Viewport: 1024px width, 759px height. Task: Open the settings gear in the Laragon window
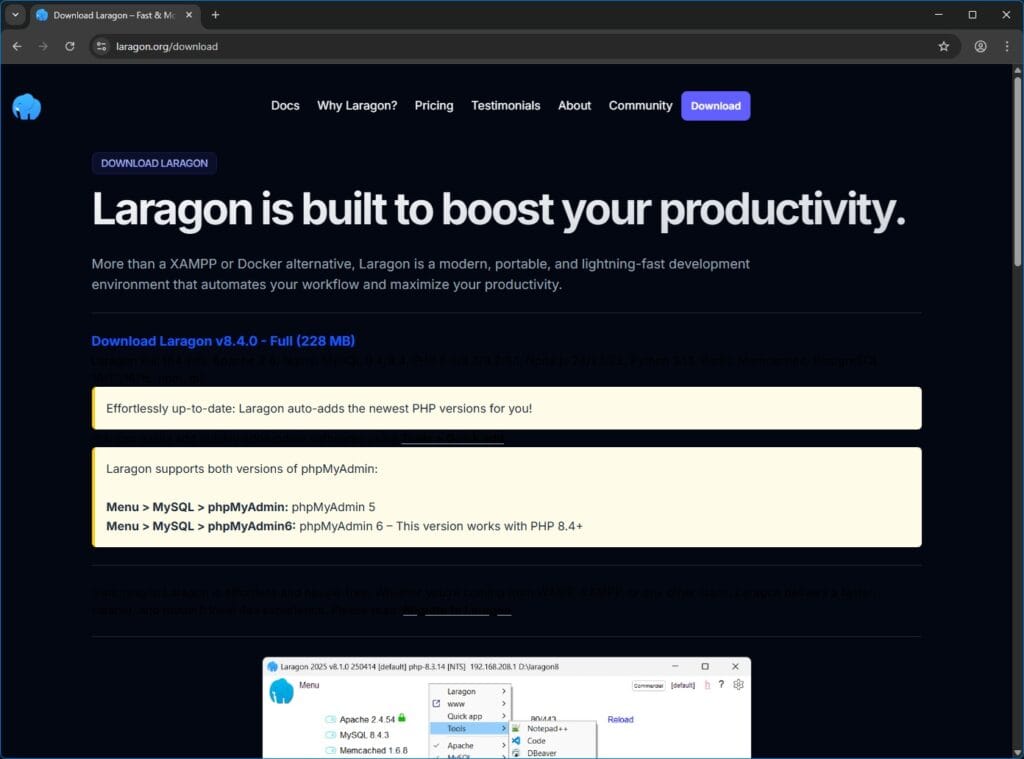[738, 685]
